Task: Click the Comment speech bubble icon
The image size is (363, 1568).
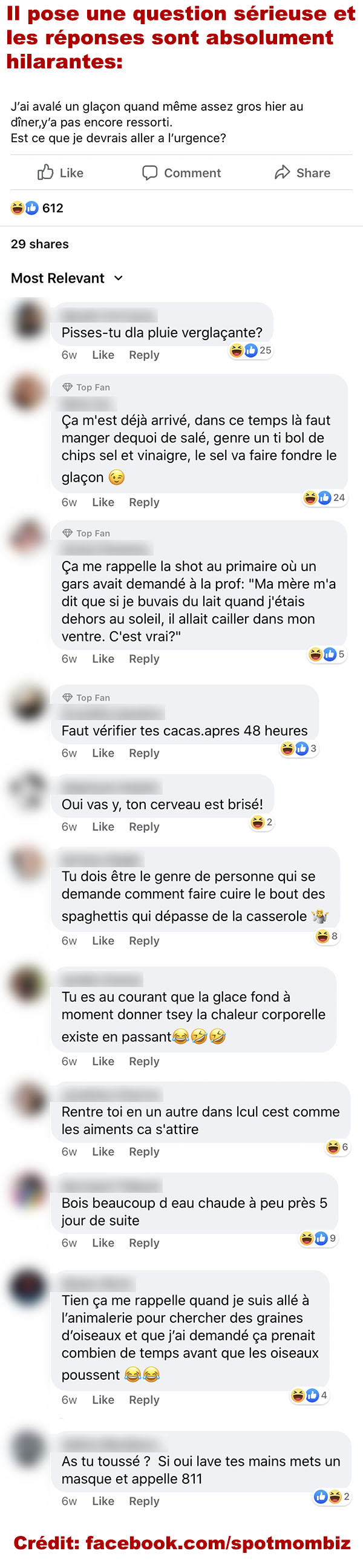Action: click(x=149, y=173)
